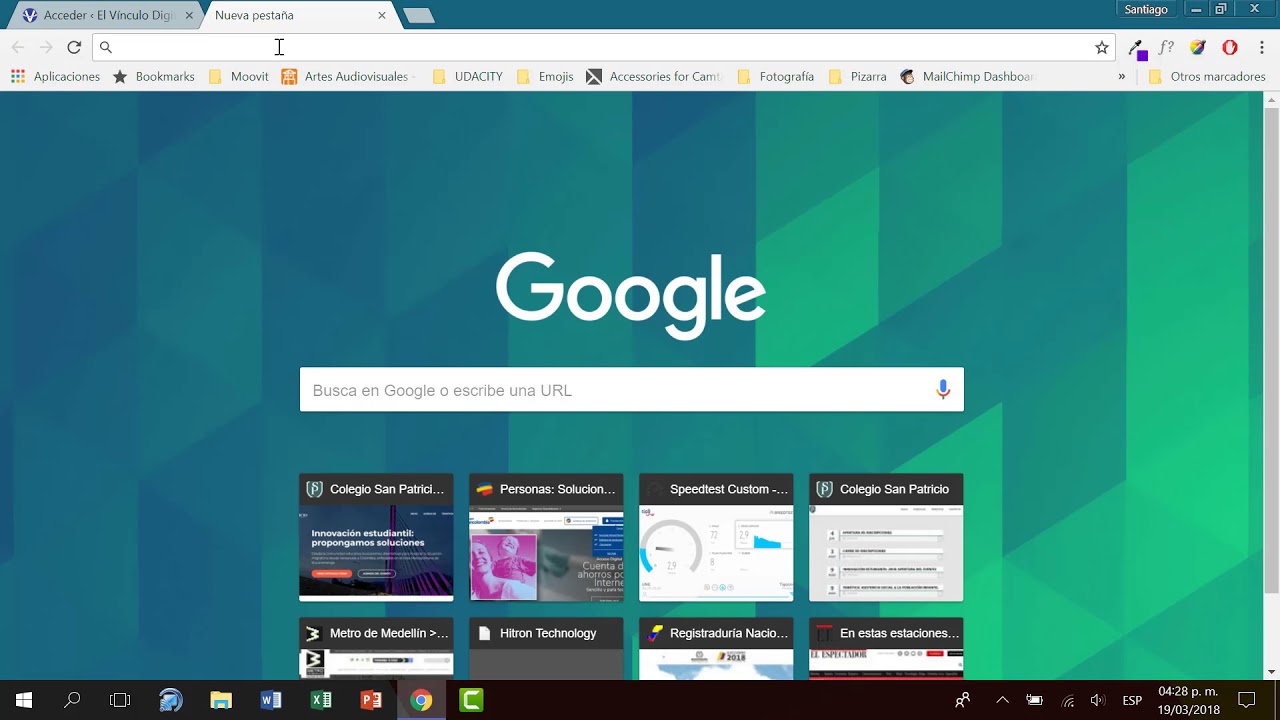Image resolution: width=1280 pixels, height=720 pixels.
Task: Open the UDACITY bookmark folder
Action: point(467,76)
